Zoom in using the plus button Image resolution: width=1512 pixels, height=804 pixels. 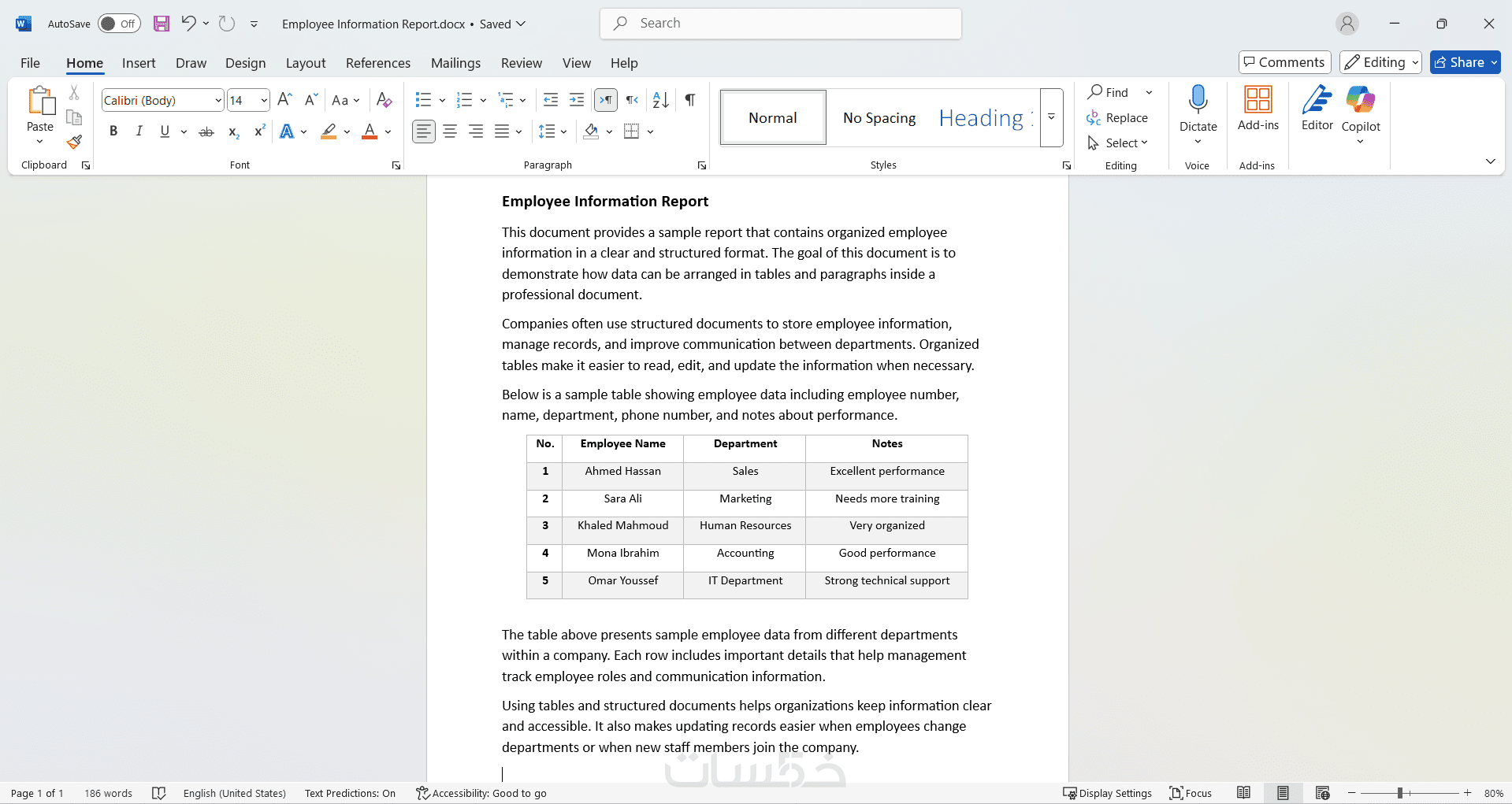1468,793
